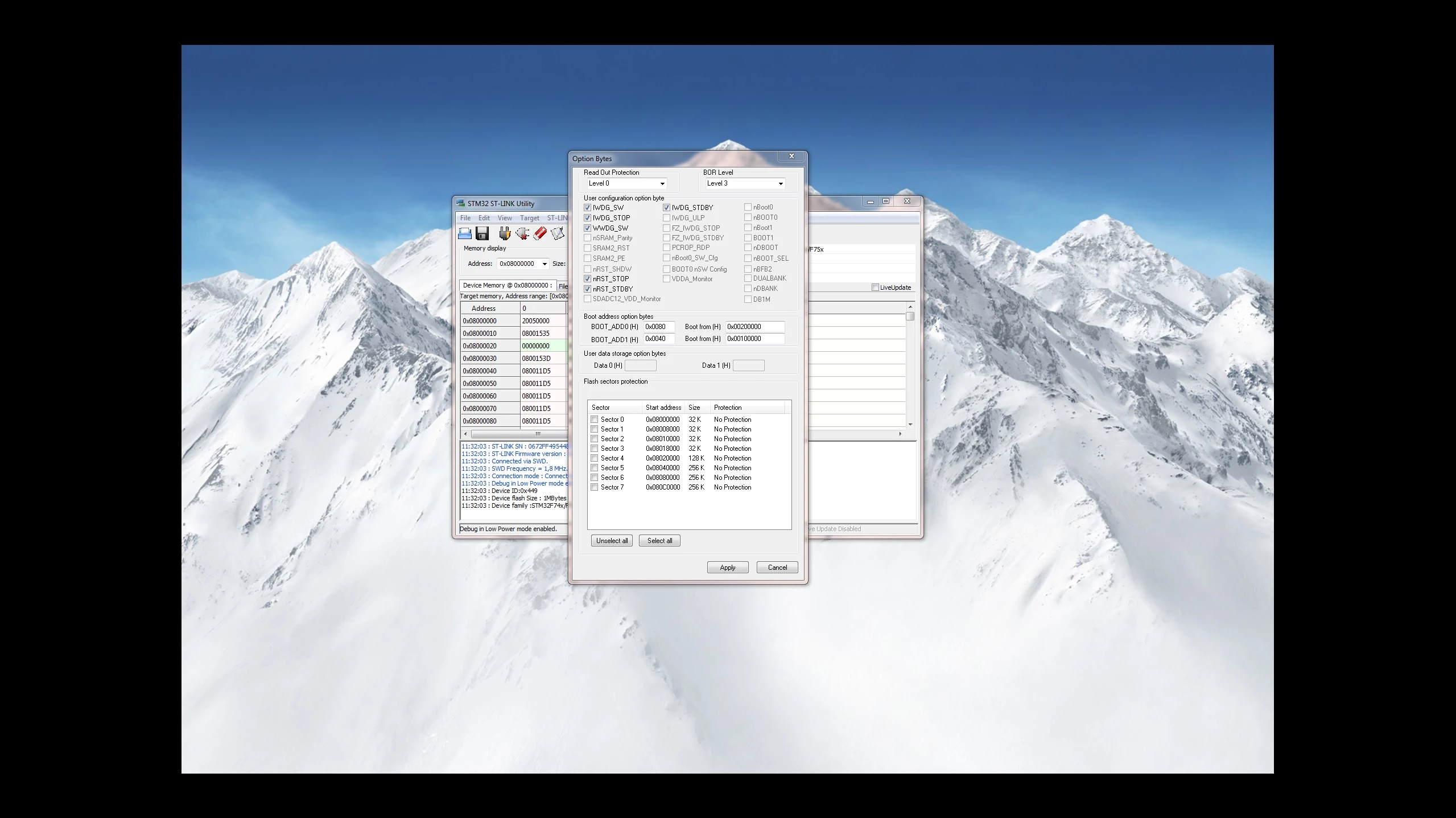
Task: Click the Device ID:0x449 log line
Action: tap(499, 491)
